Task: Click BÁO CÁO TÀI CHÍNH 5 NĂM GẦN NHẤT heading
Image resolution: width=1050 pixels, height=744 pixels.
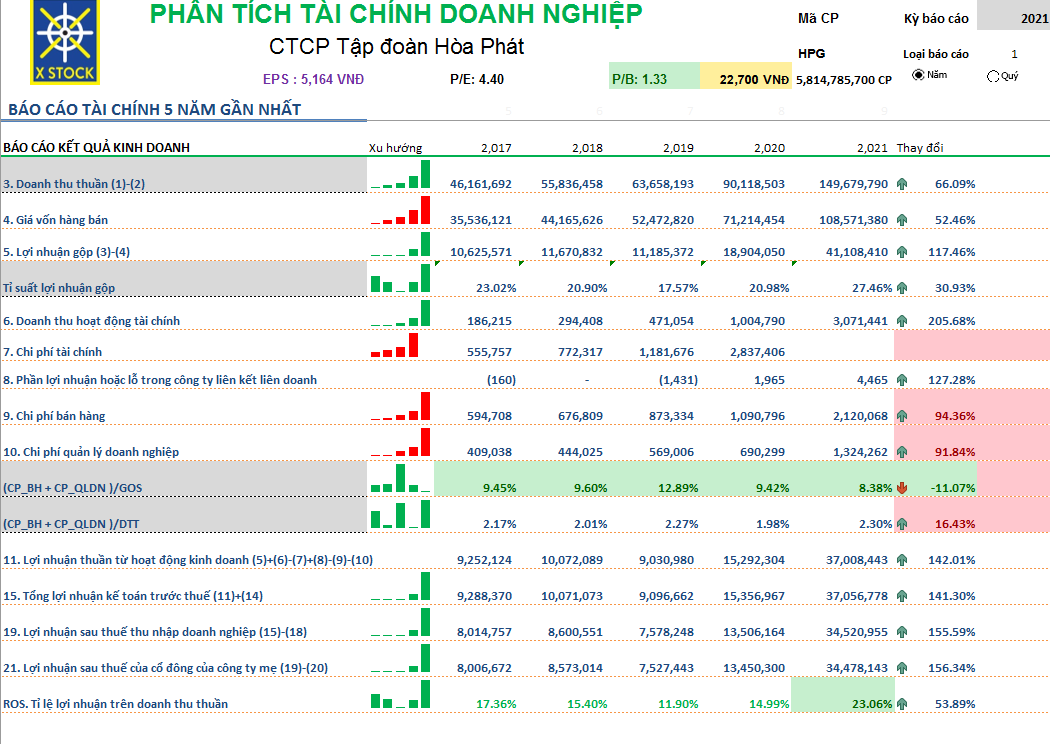Action: coord(155,109)
